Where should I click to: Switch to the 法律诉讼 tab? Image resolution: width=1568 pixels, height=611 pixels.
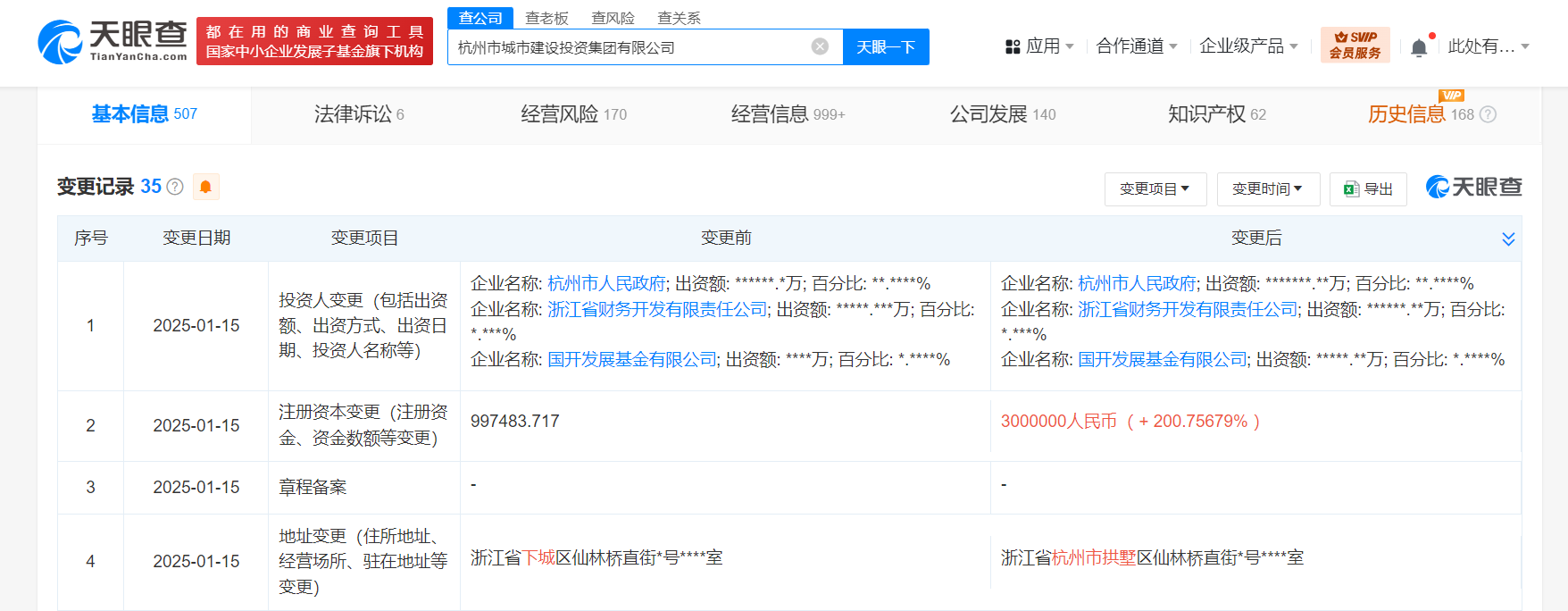(x=359, y=114)
